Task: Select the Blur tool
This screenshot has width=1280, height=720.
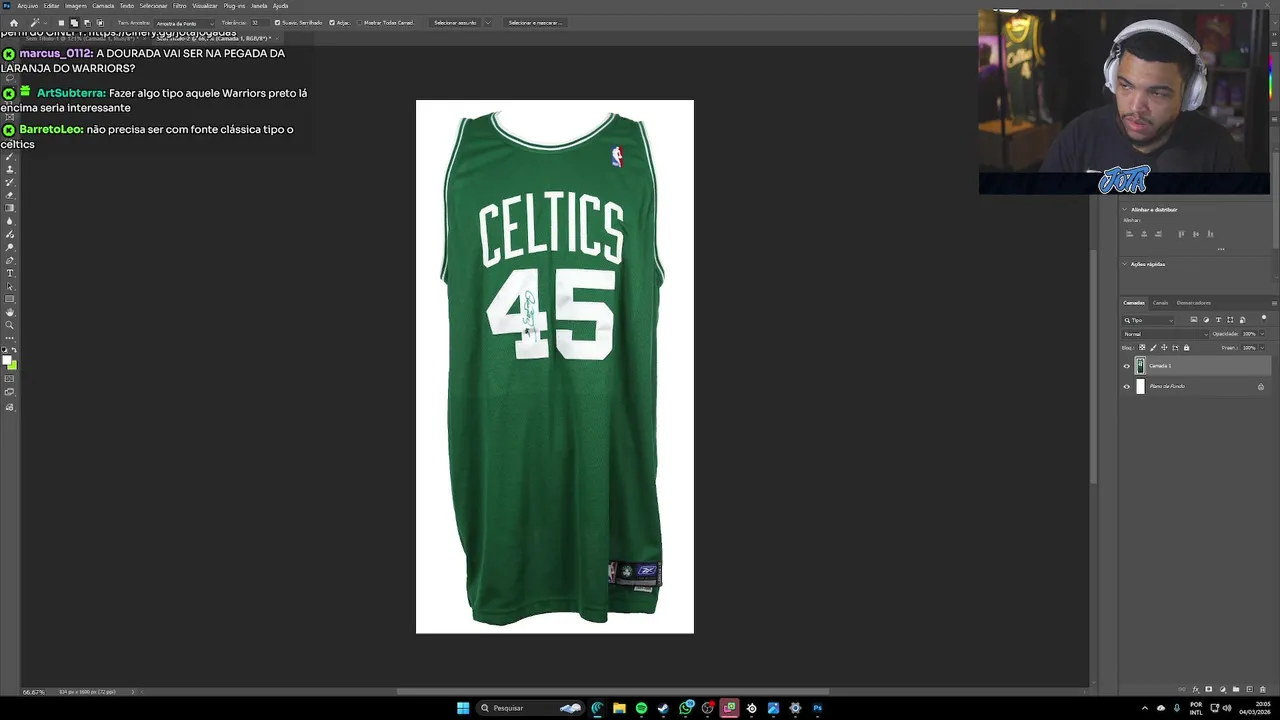Action: tap(10, 221)
